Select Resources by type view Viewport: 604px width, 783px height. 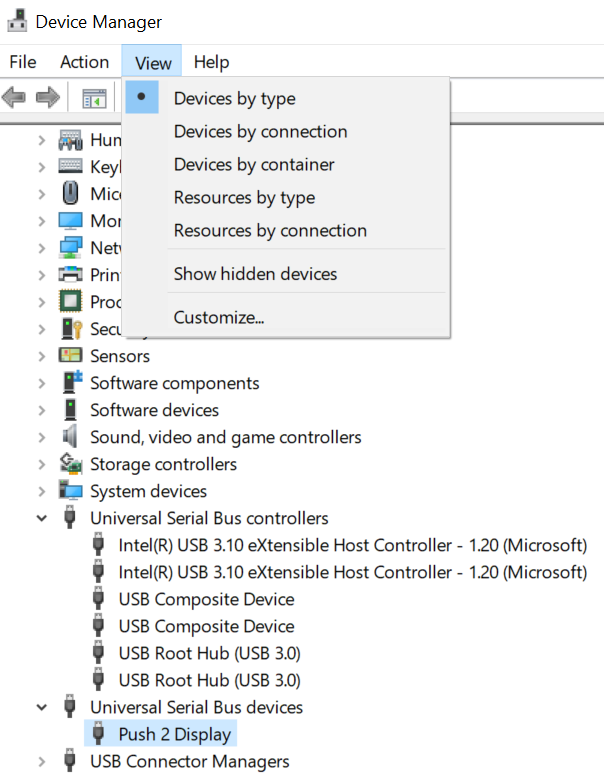[x=244, y=197]
